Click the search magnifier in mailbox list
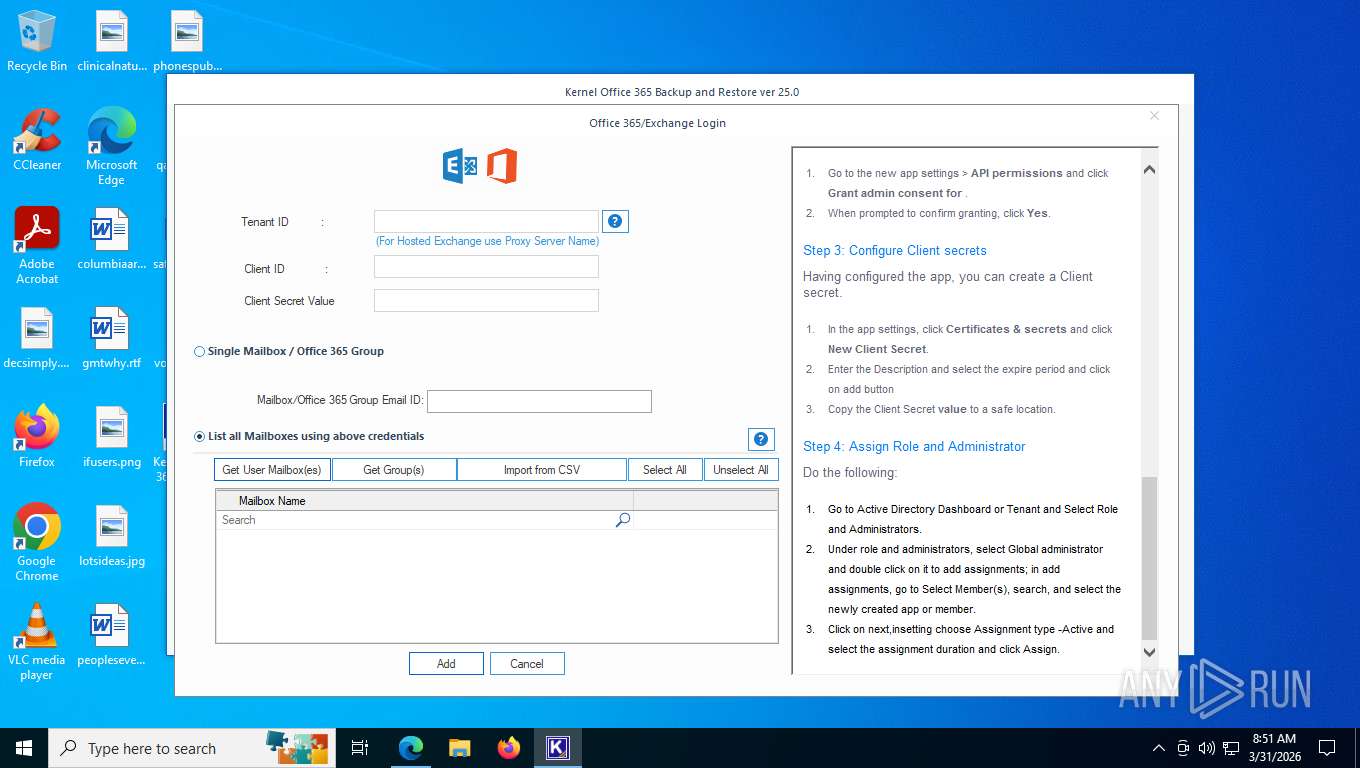 click(x=623, y=520)
